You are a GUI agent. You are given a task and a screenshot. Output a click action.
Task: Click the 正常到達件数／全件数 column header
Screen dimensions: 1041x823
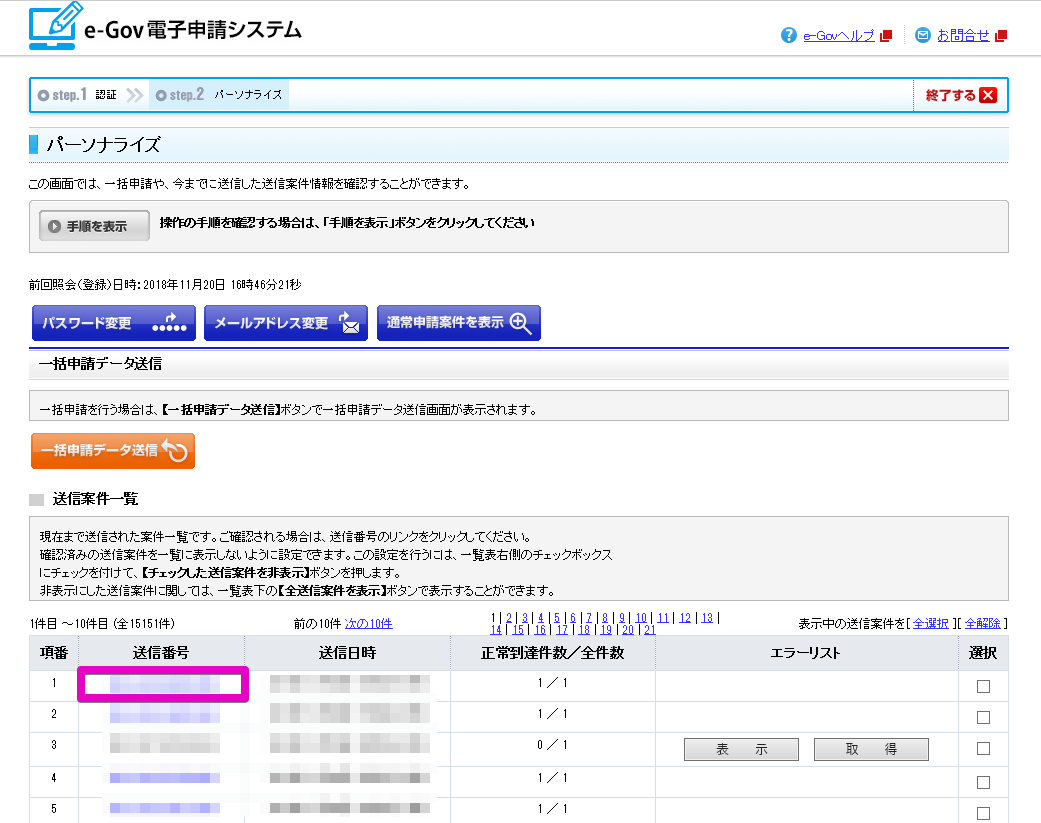(552, 653)
